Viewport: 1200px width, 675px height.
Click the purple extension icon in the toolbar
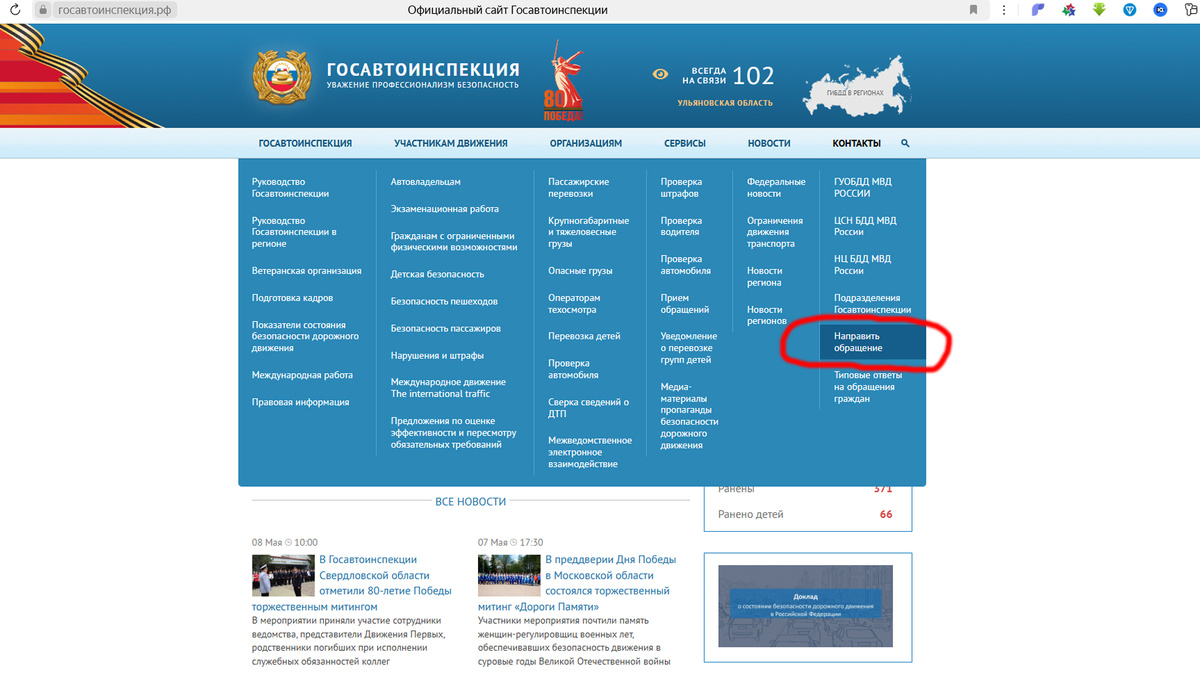tap(1037, 10)
